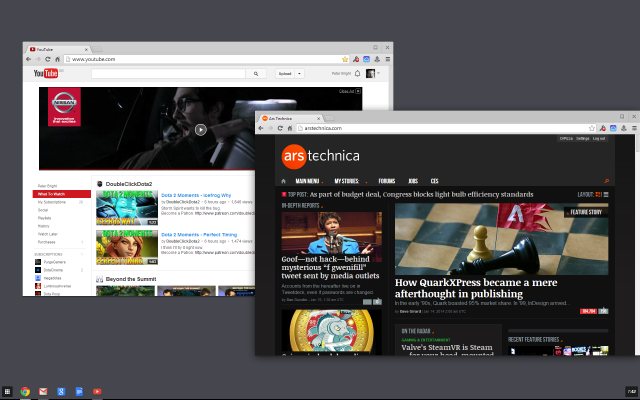This screenshot has width=640, height=400.
Task: Open a new tab in the YouTube window
Action: click(97, 49)
